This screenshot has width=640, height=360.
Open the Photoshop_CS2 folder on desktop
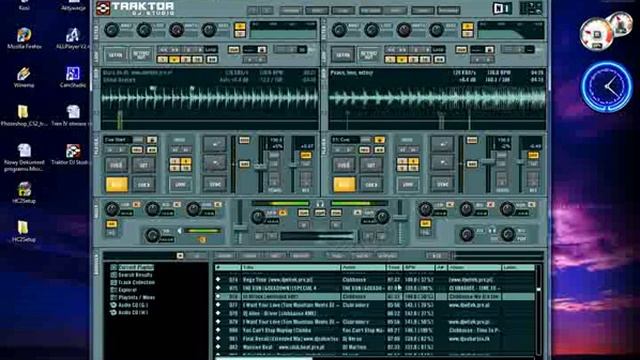(x=23, y=116)
